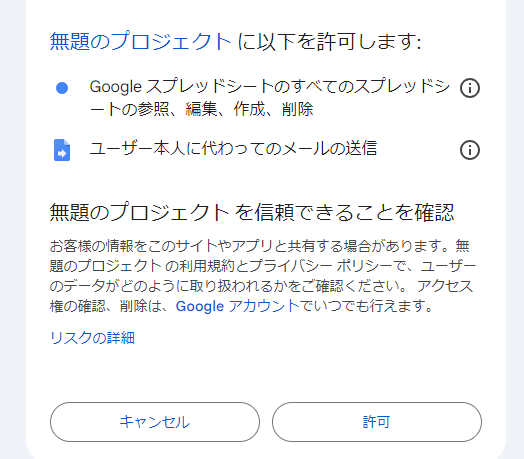Click the でいつでも行えます sentence ending
Image resolution: width=524 pixels, height=459 pixels.
[366, 306]
